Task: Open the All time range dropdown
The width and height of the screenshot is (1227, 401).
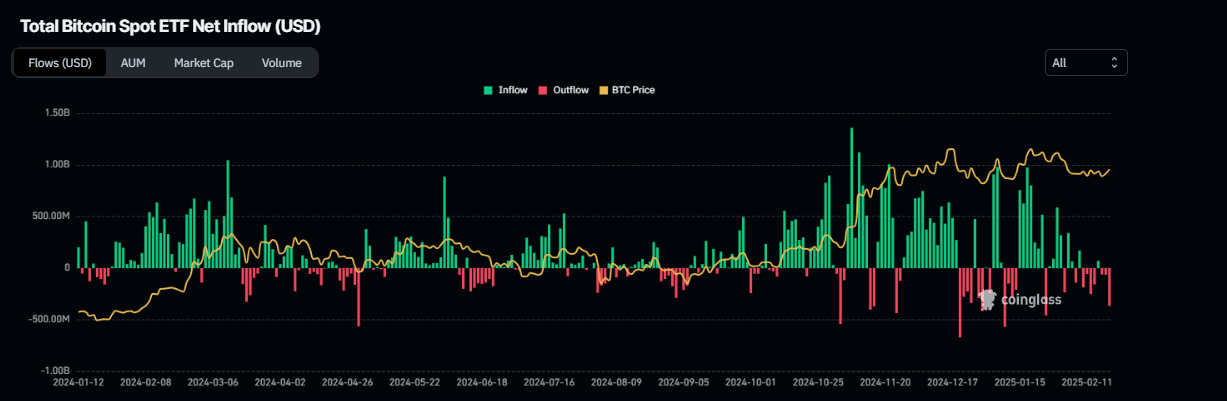Action: click(x=1085, y=63)
